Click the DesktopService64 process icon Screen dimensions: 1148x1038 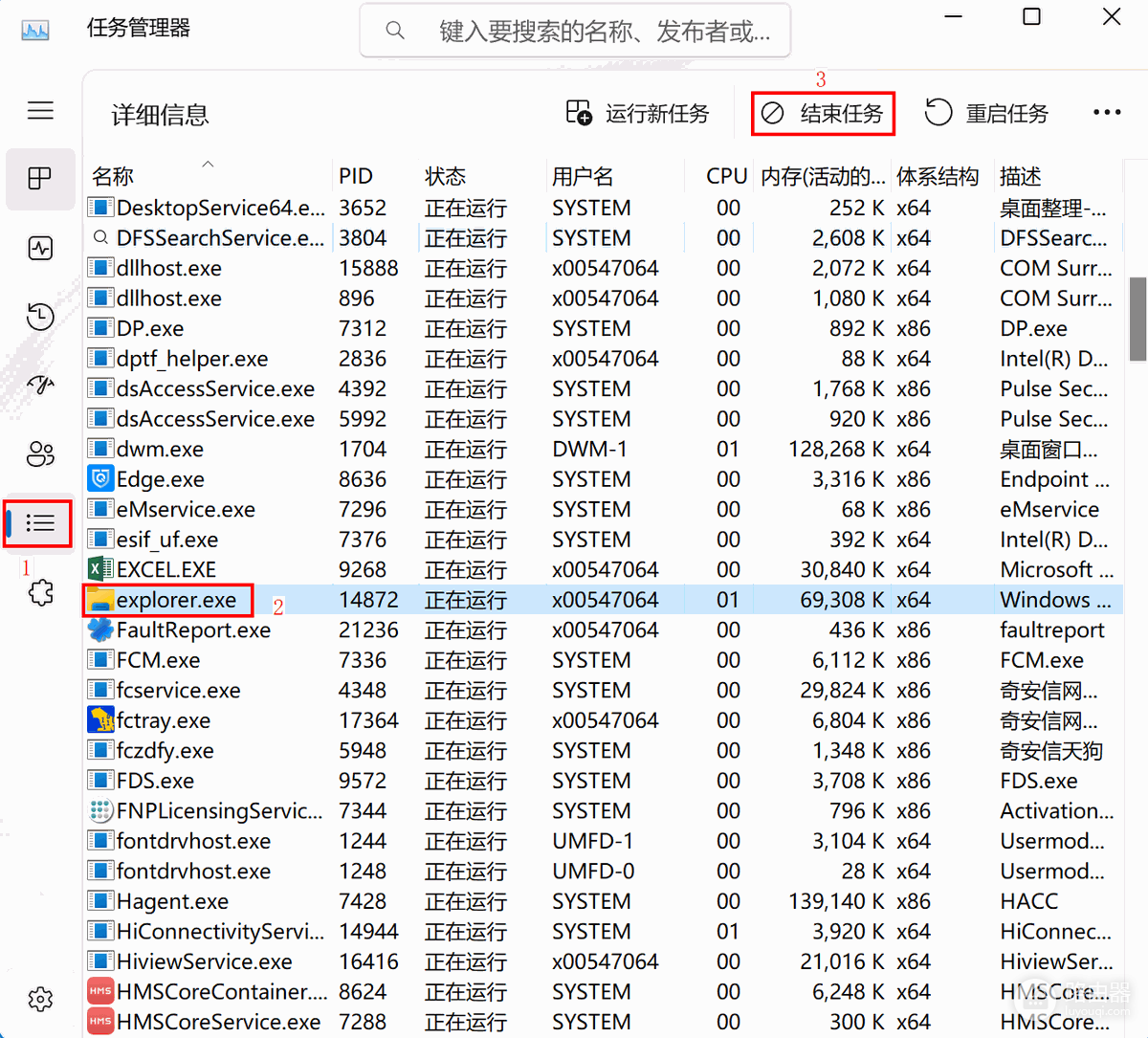click(100, 207)
